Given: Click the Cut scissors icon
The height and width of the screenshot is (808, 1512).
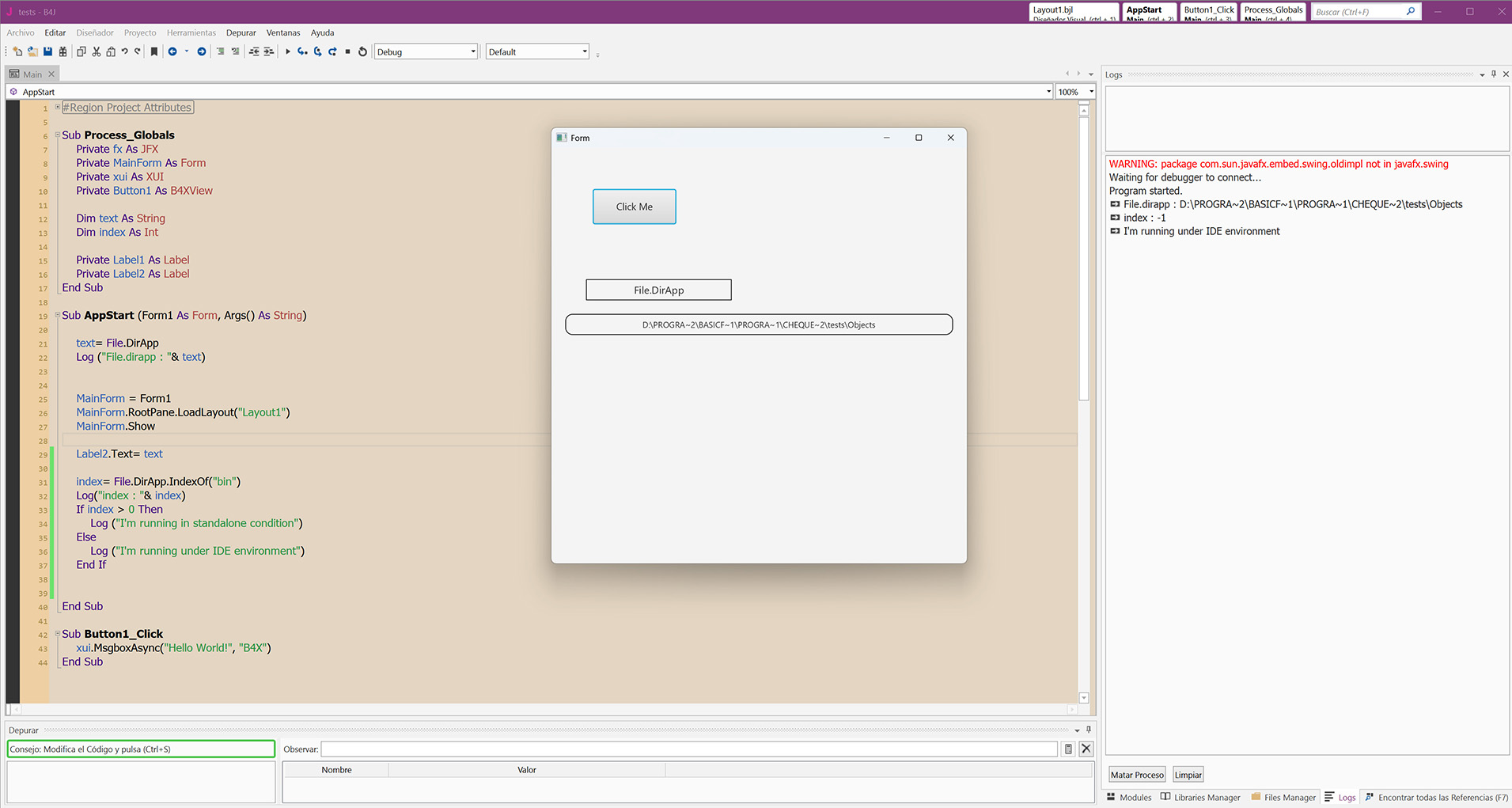Looking at the screenshot, I should pos(97,51).
